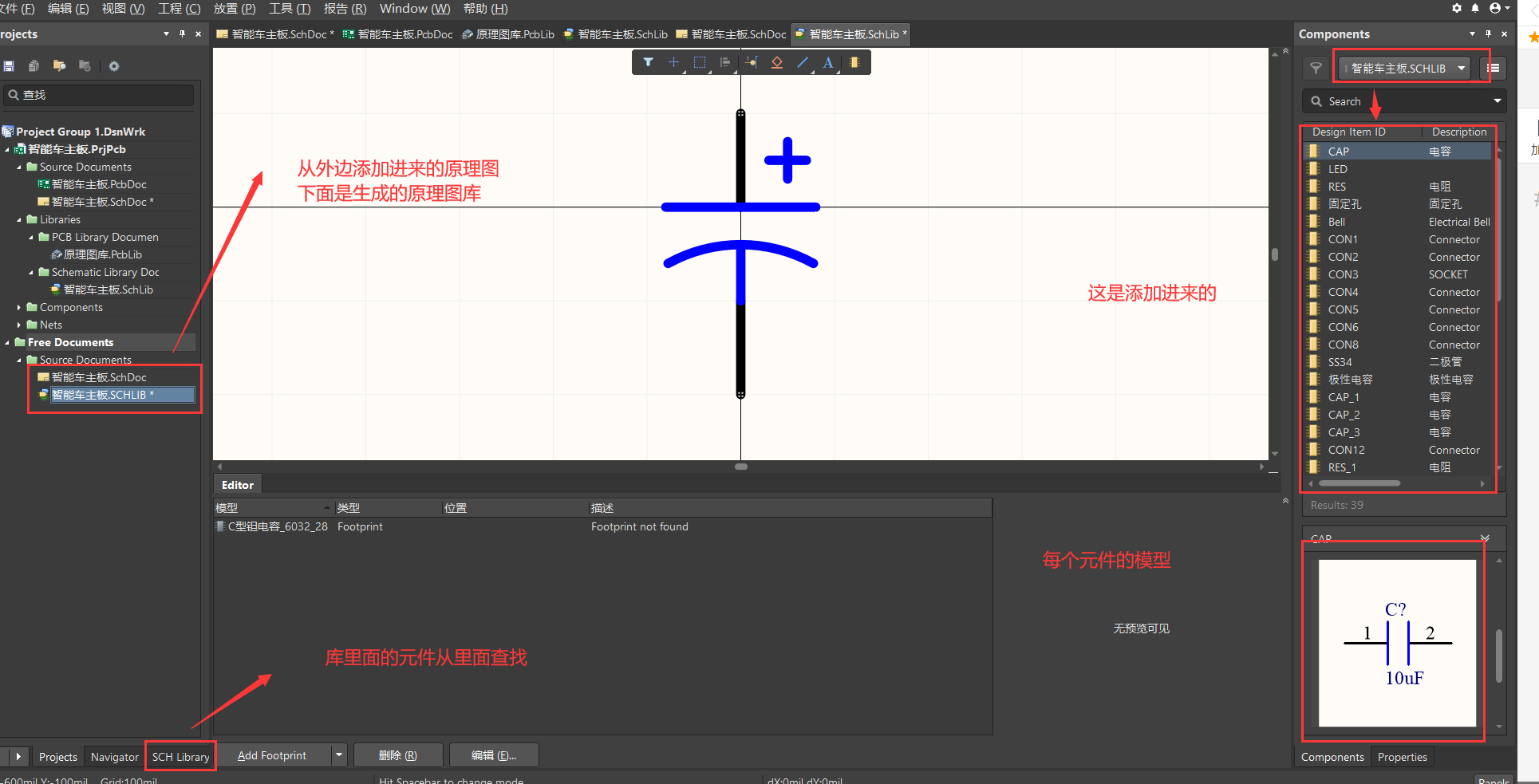Open application settings gear top right
Image resolution: width=1539 pixels, height=784 pixels.
(1457, 8)
